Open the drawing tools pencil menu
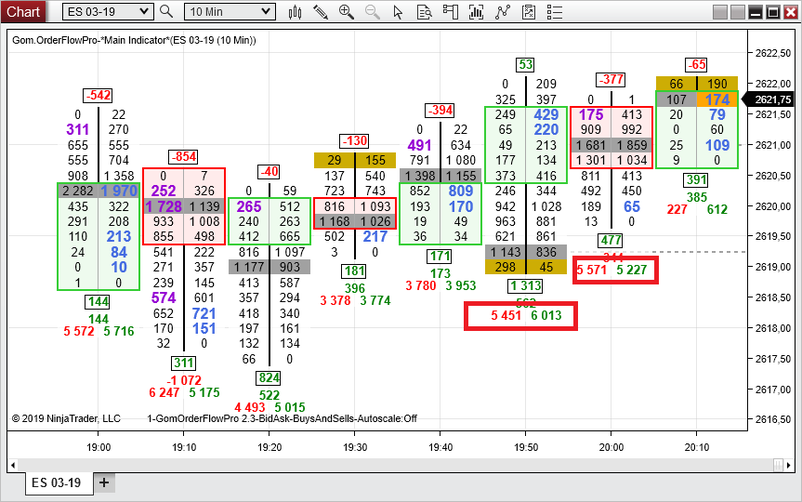 pos(321,12)
